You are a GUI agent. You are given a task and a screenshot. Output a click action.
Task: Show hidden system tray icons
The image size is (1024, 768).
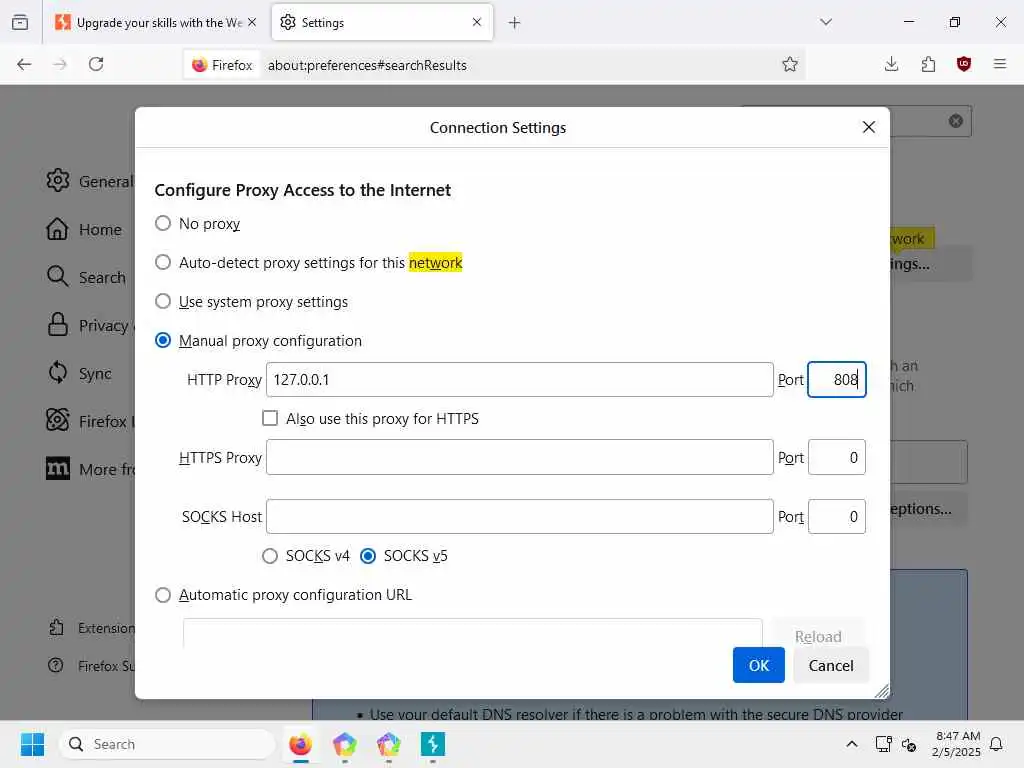click(852, 744)
